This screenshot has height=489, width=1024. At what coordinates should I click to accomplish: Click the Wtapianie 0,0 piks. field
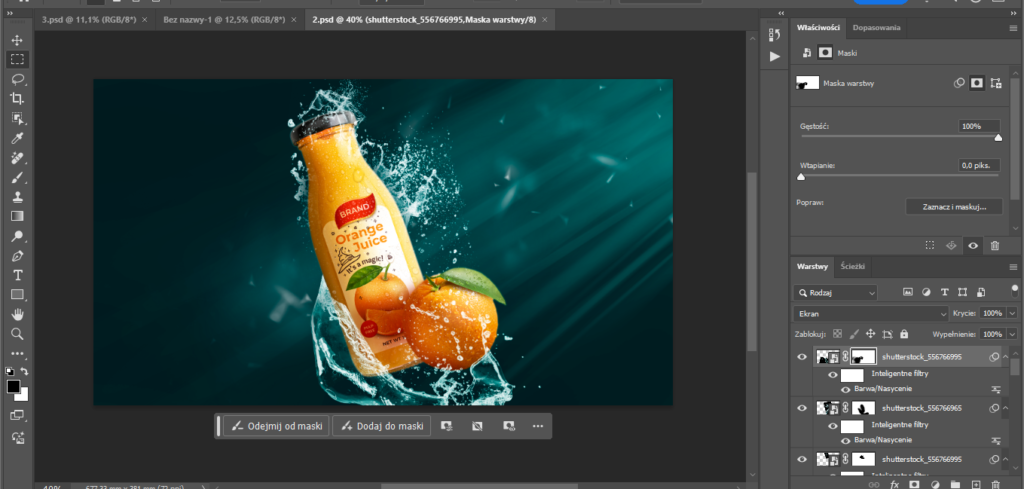coord(979,165)
